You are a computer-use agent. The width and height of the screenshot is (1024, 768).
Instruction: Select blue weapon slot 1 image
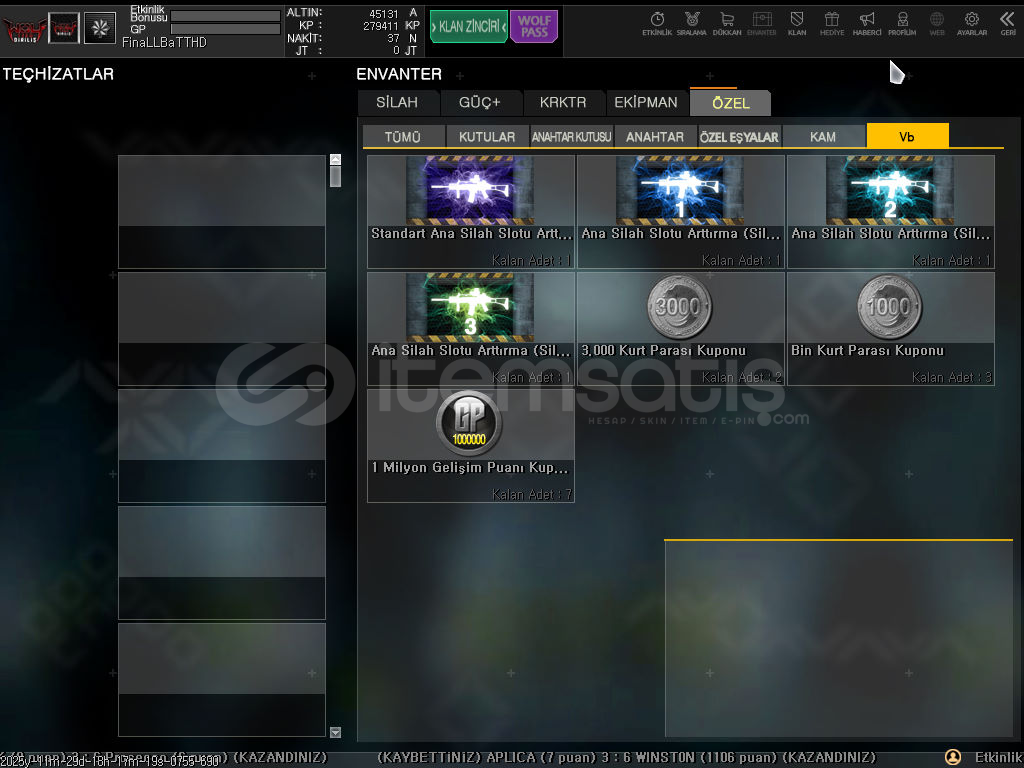point(680,190)
